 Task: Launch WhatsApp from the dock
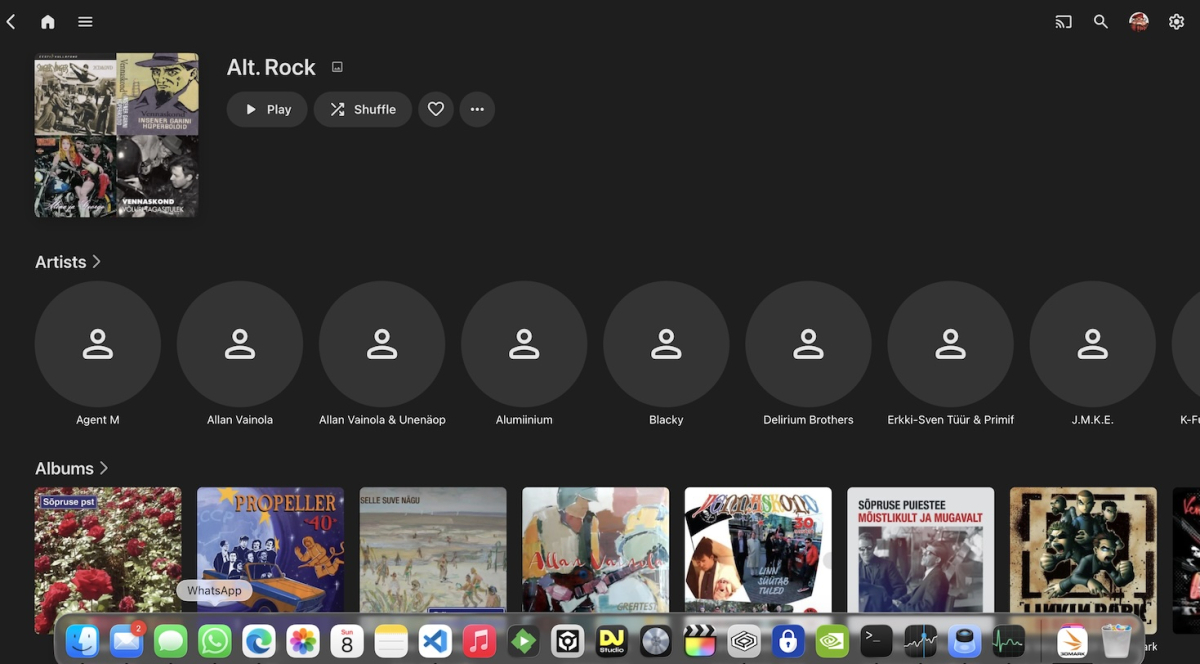click(214, 641)
